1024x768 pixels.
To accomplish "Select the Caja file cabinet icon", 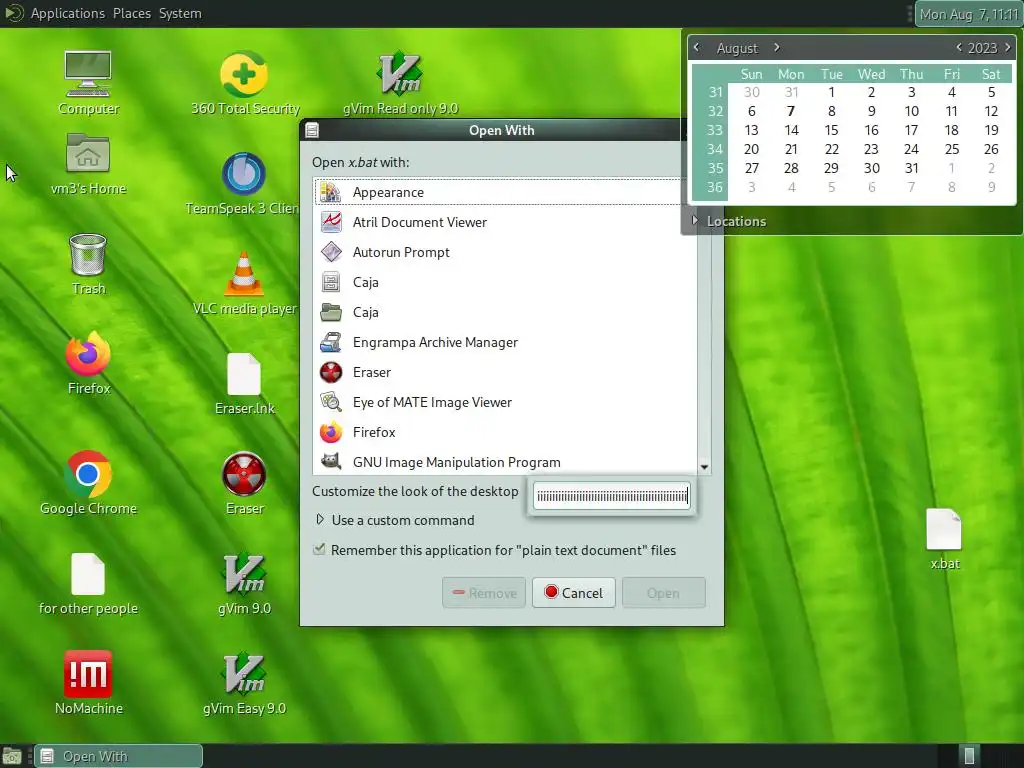I will coord(331,282).
